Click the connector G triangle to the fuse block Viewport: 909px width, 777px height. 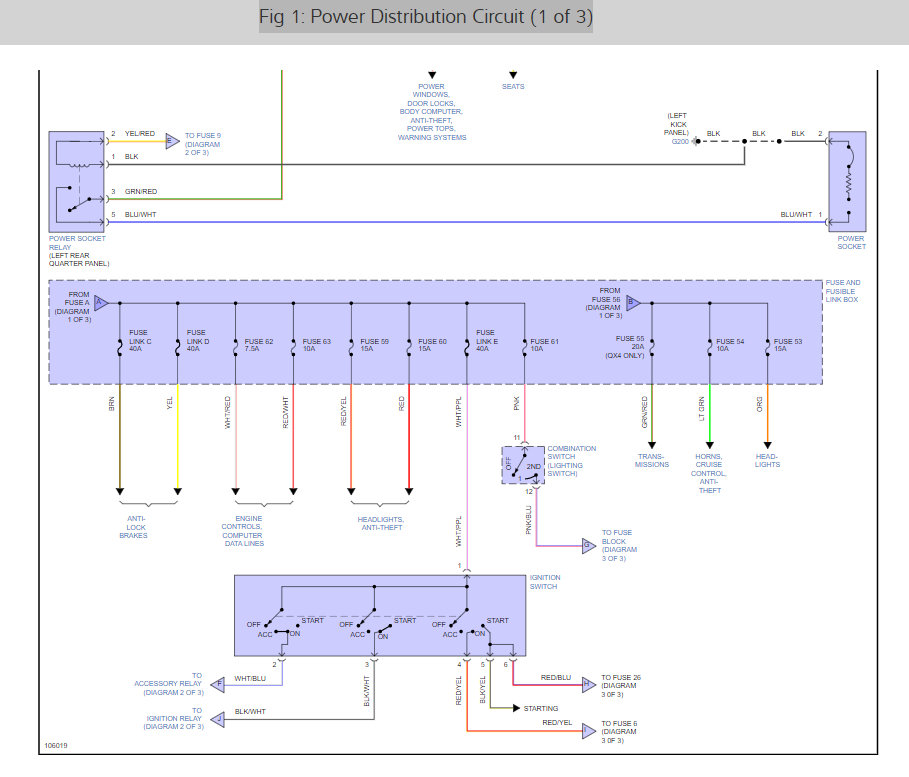pos(589,546)
